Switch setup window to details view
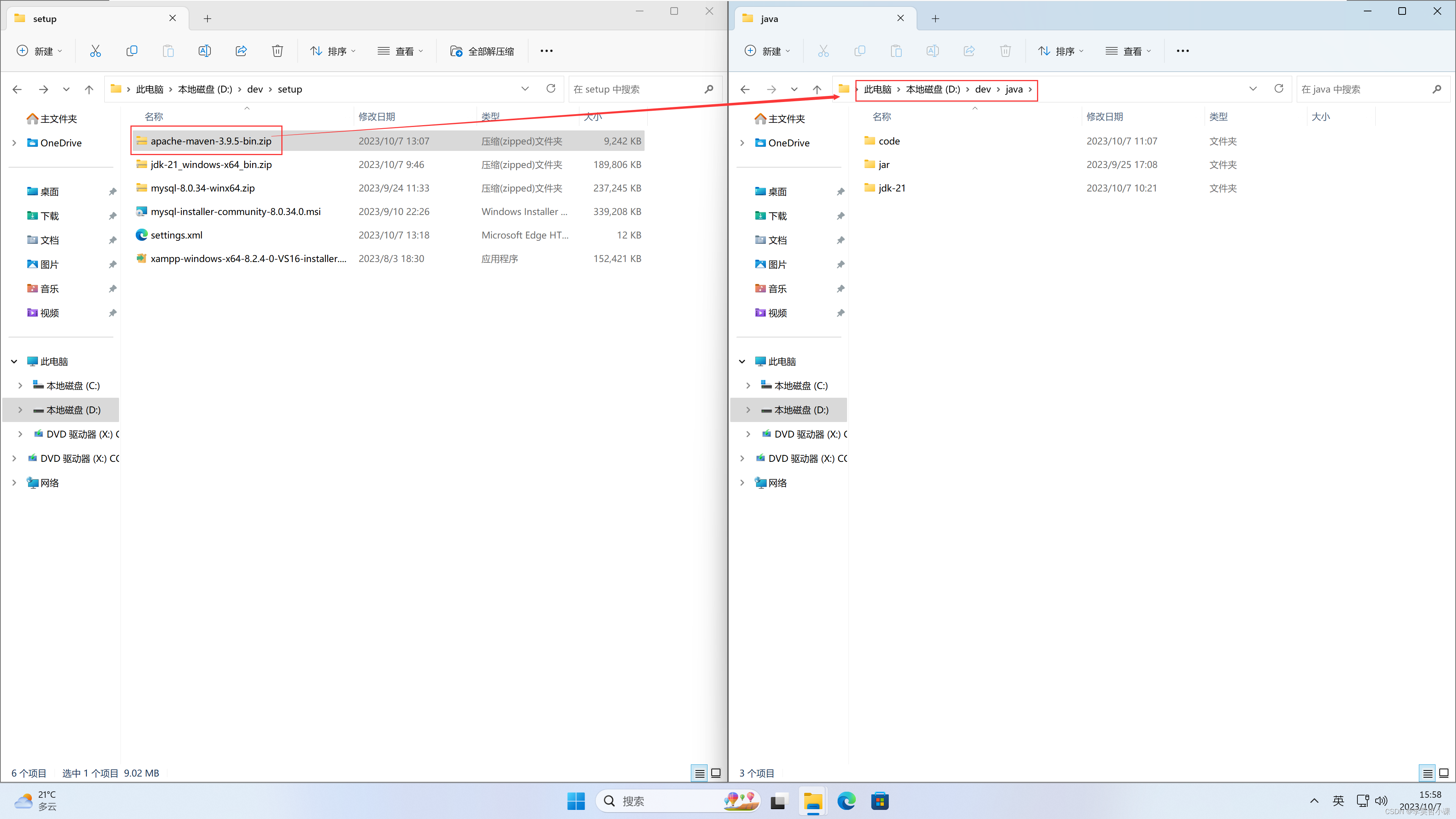This screenshot has height=819, width=1456. [x=700, y=773]
